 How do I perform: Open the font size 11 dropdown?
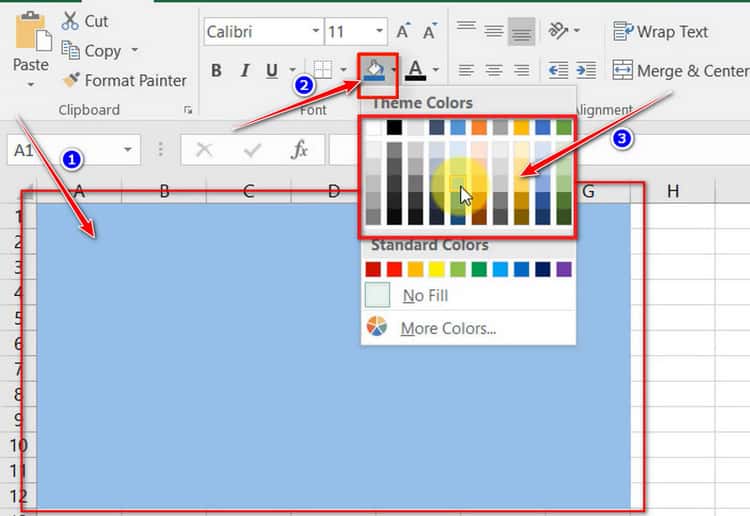coord(379,31)
